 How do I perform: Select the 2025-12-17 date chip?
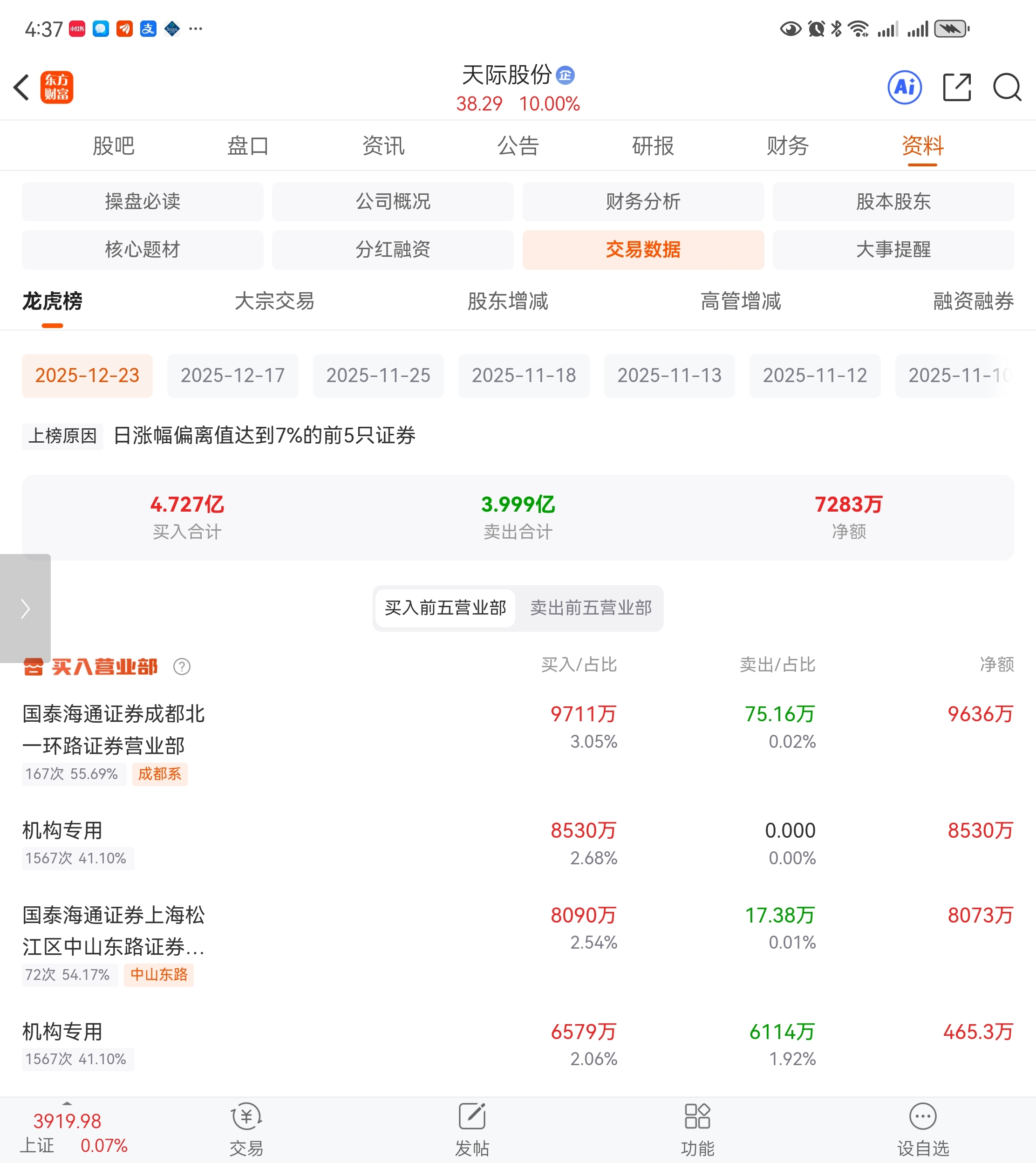[x=232, y=376]
